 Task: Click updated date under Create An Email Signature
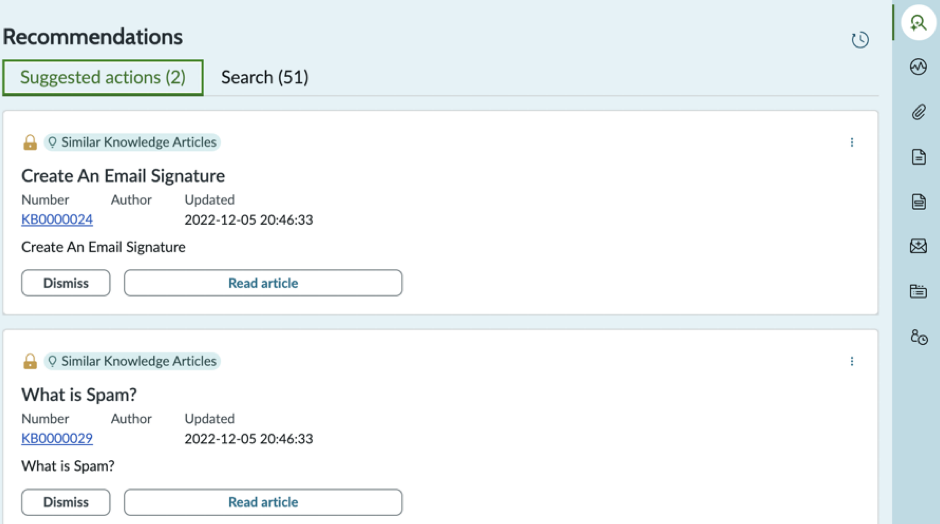249,220
